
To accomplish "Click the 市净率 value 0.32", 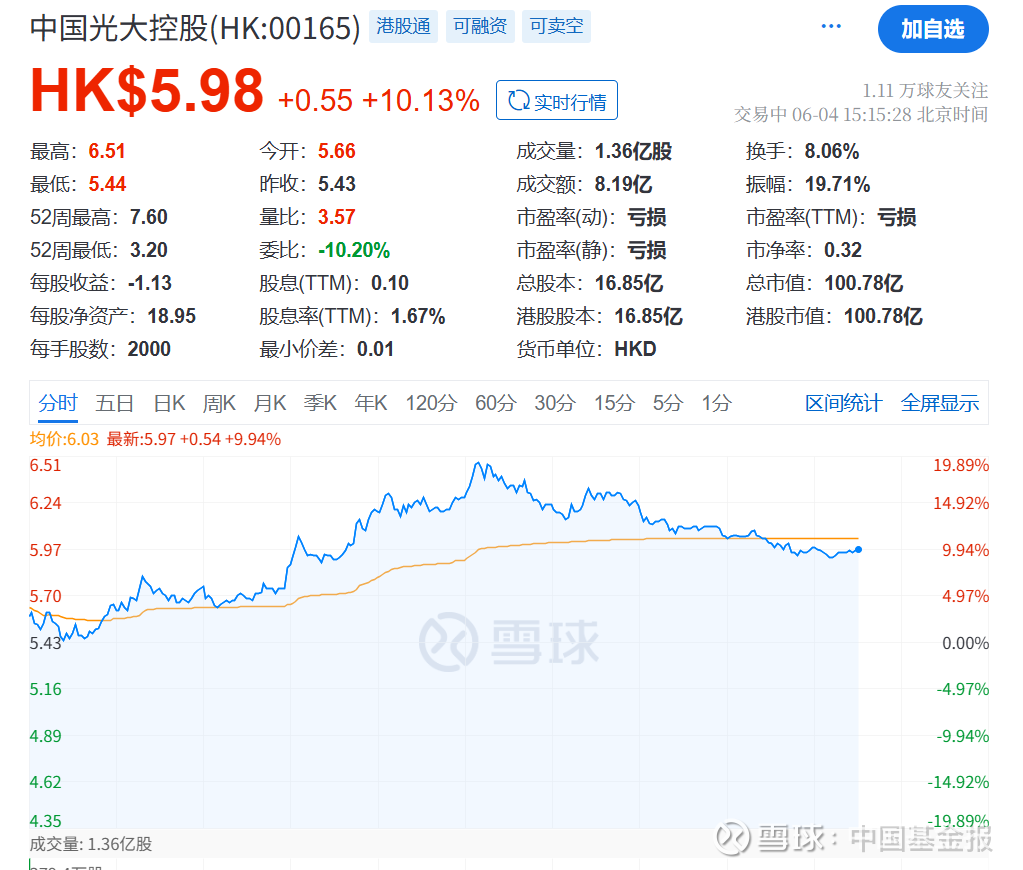I will (843, 250).
